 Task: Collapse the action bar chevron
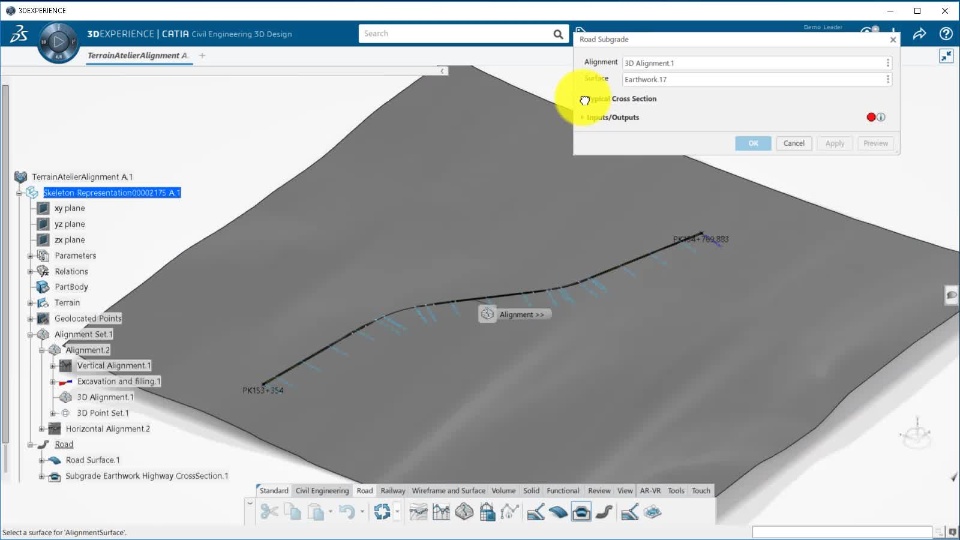250,503
